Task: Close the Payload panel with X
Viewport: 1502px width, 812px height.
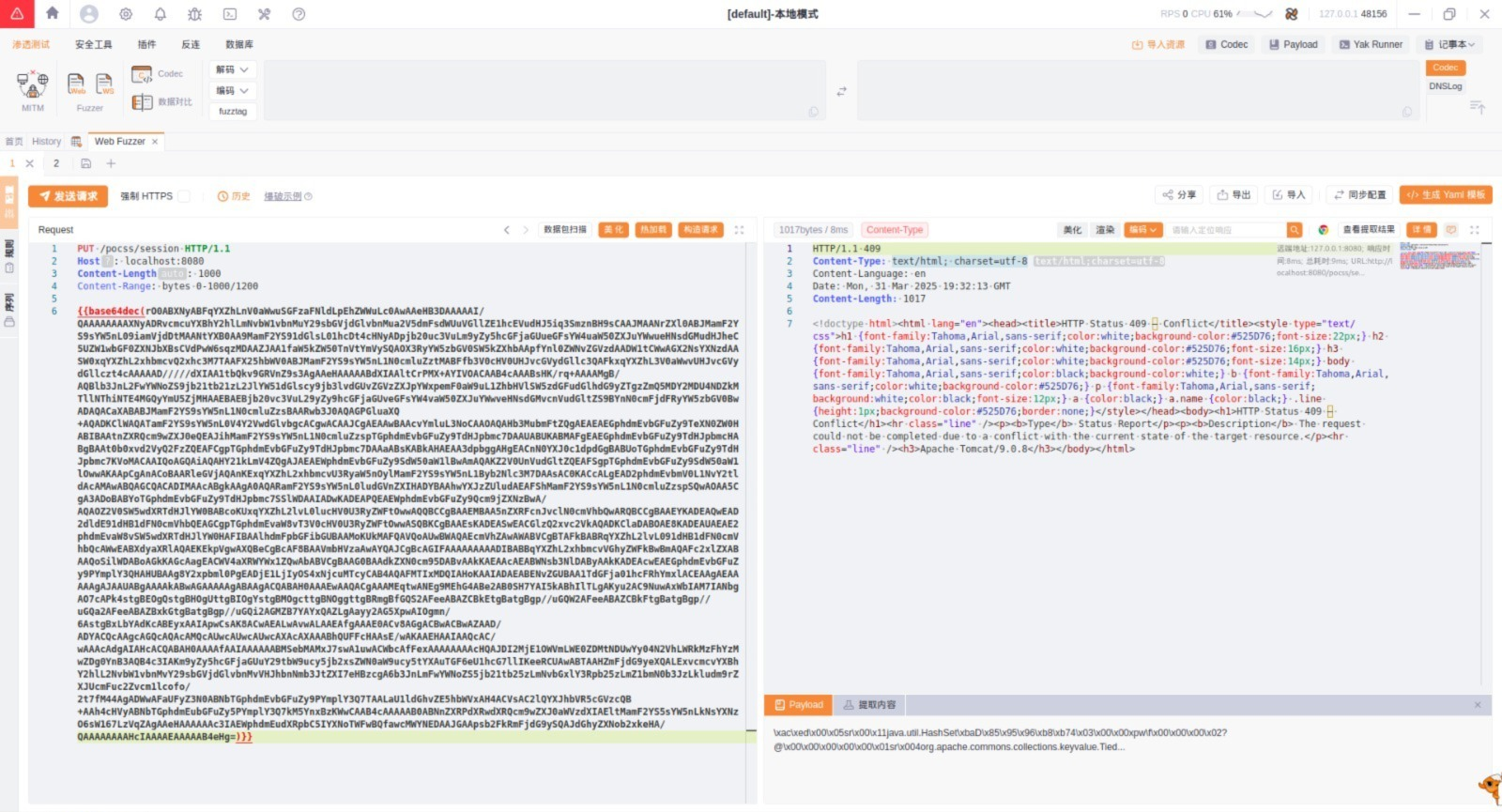Action: click(1478, 705)
